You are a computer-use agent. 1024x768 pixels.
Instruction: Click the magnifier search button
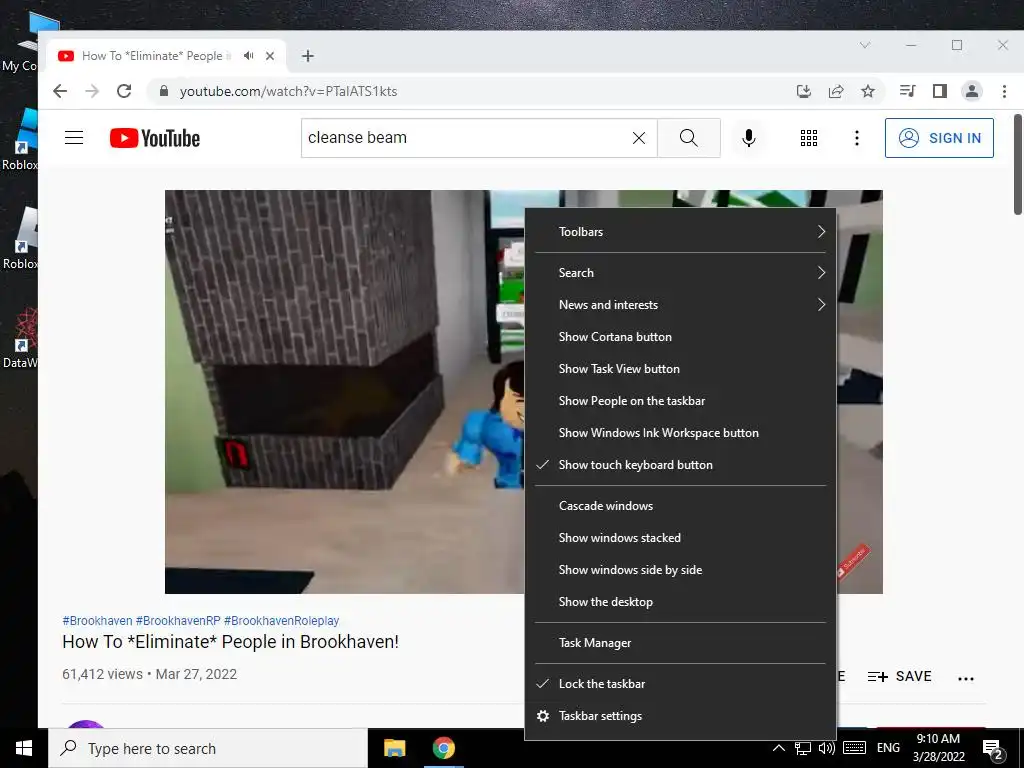click(x=688, y=138)
